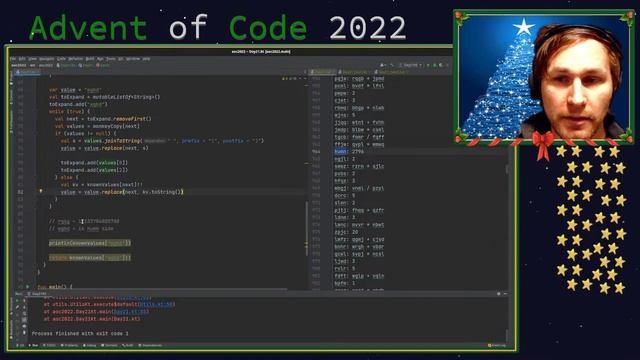Image resolution: width=640 pixels, height=360 pixels.
Task: Open the File menu
Action: coord(13,59)
